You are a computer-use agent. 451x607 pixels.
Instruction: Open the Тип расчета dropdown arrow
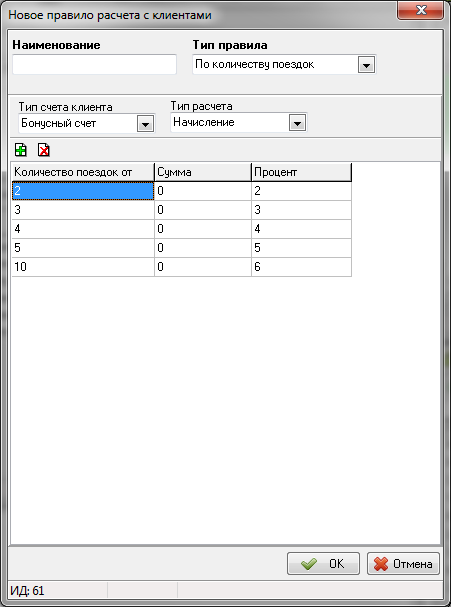pos(297,123)
